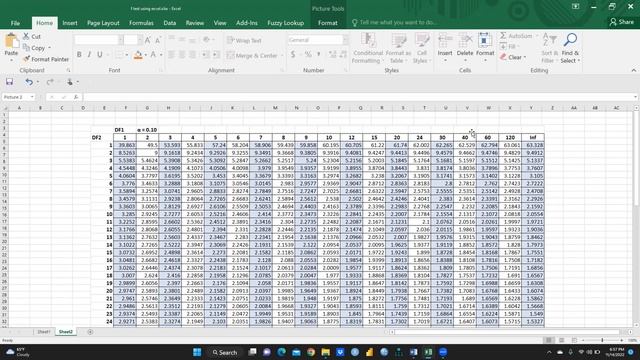Viewport: 640px width, 360px height.
Task: Toggle Italic formatting
Action: [x=89, y=55]
